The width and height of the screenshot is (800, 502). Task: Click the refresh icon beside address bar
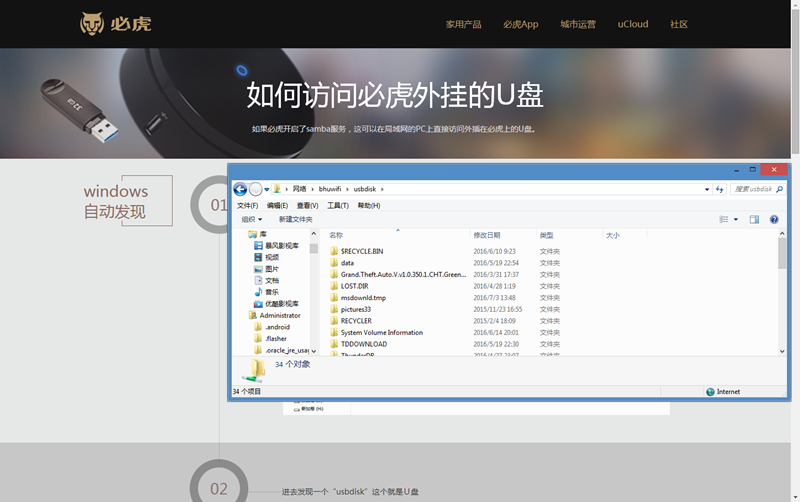click(x=719, y=189)
